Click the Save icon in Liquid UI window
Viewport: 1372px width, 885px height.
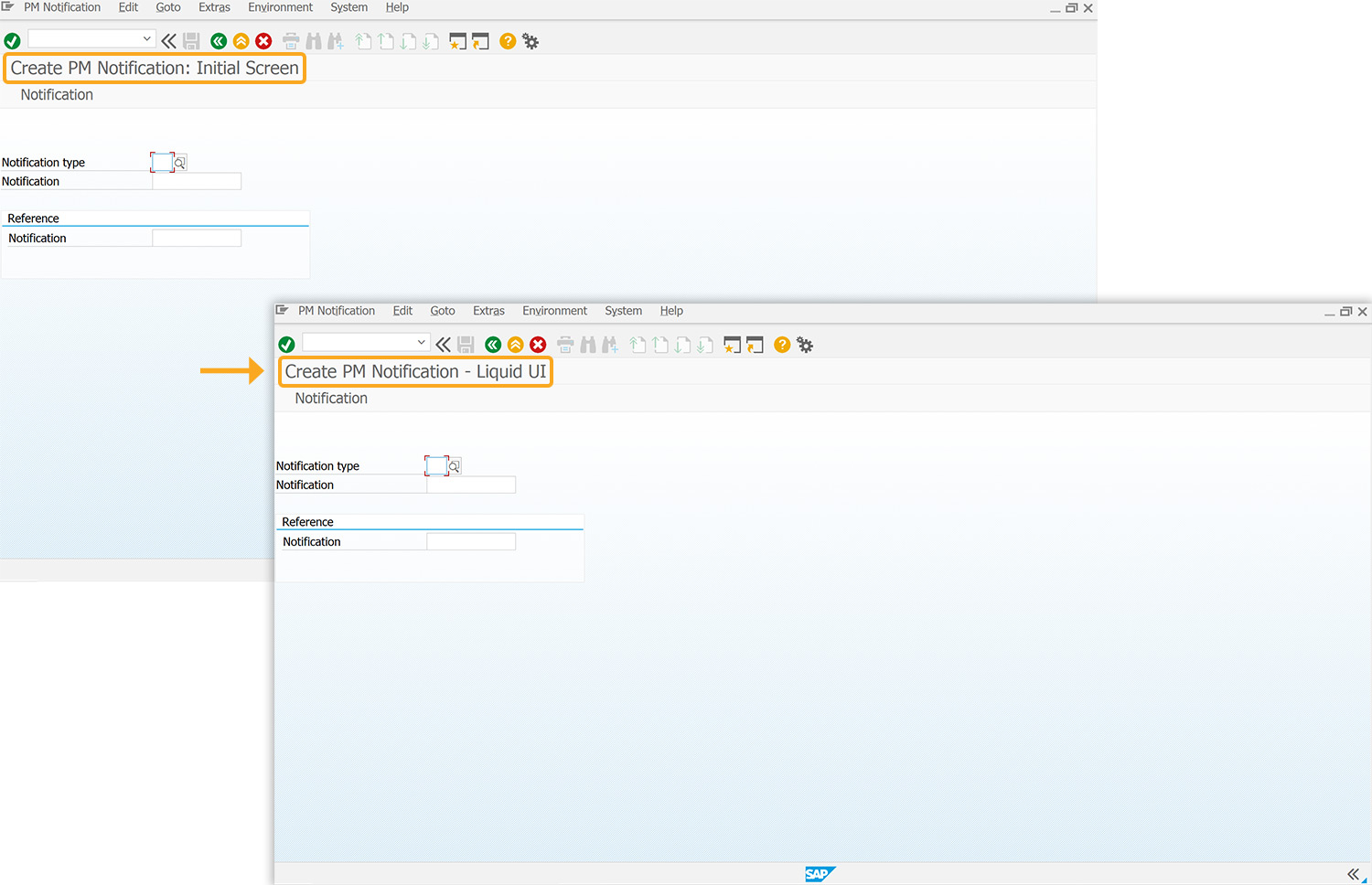tap(466, 345)
